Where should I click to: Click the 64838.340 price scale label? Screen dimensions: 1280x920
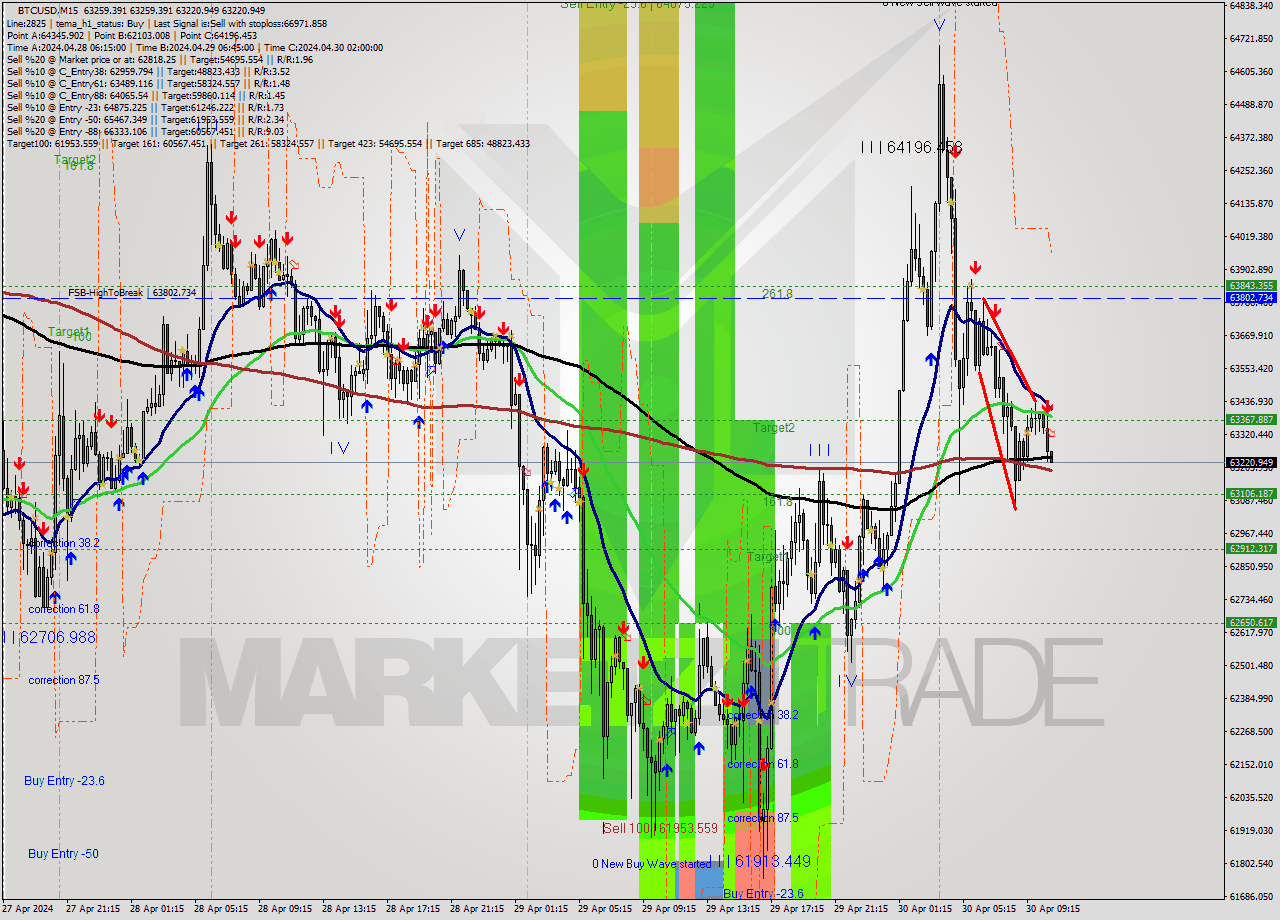(1251, 5)
